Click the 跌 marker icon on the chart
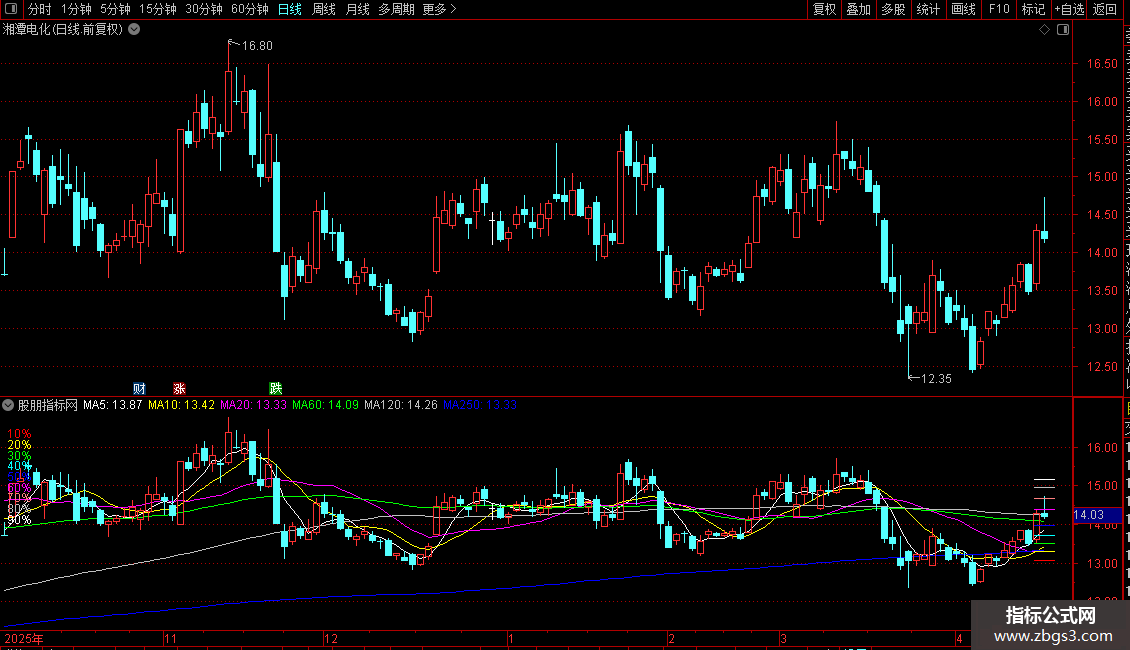This screenshot has width=1130, height=650. 275,388
